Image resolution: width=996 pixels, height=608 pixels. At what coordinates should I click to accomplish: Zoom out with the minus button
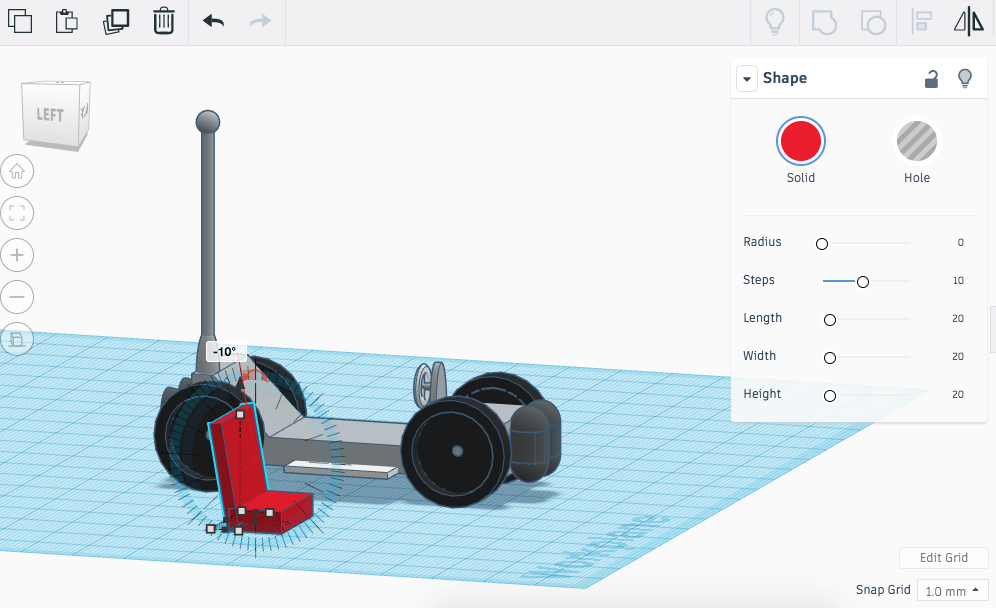(17, 297)
